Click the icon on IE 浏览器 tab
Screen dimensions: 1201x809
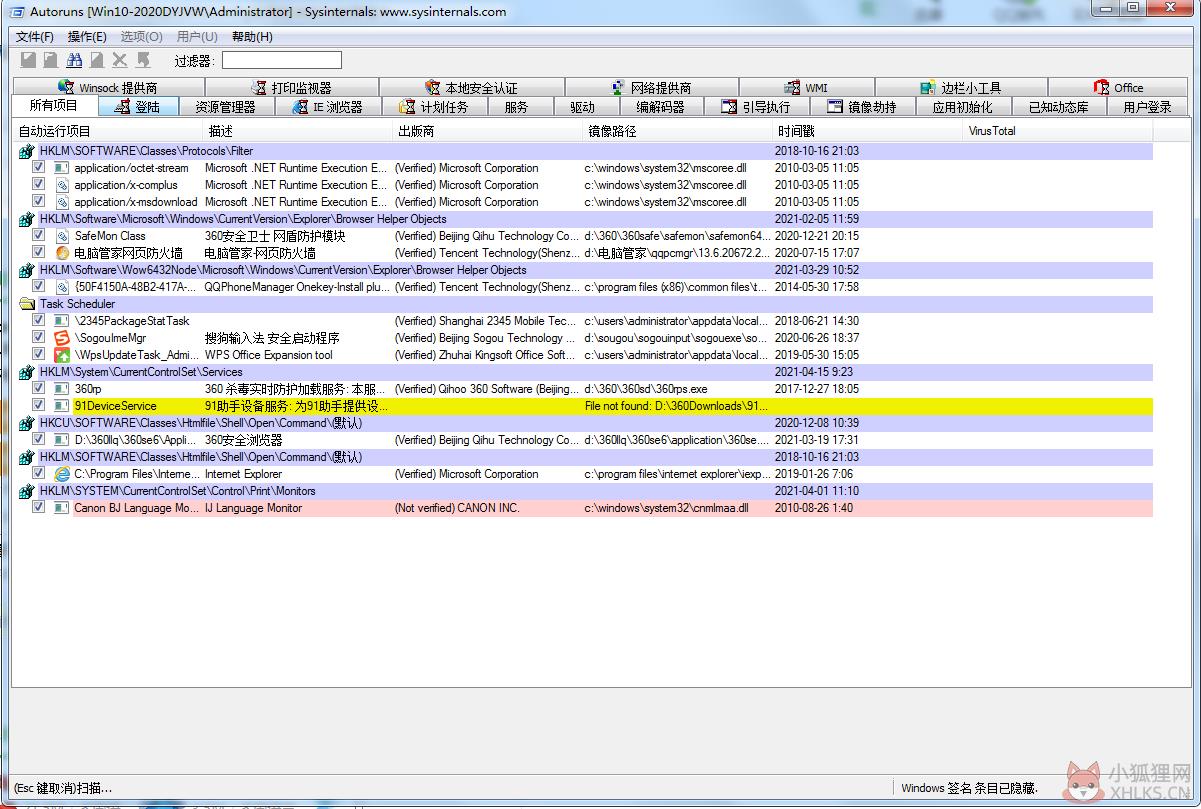click(300, 107)
